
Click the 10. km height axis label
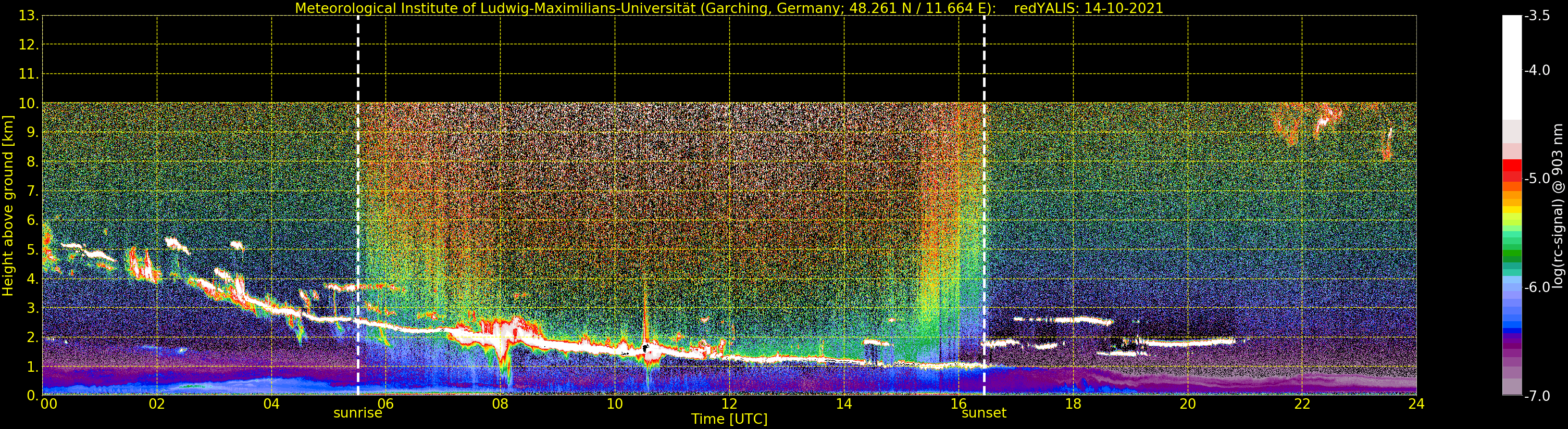tap(29, 104)
